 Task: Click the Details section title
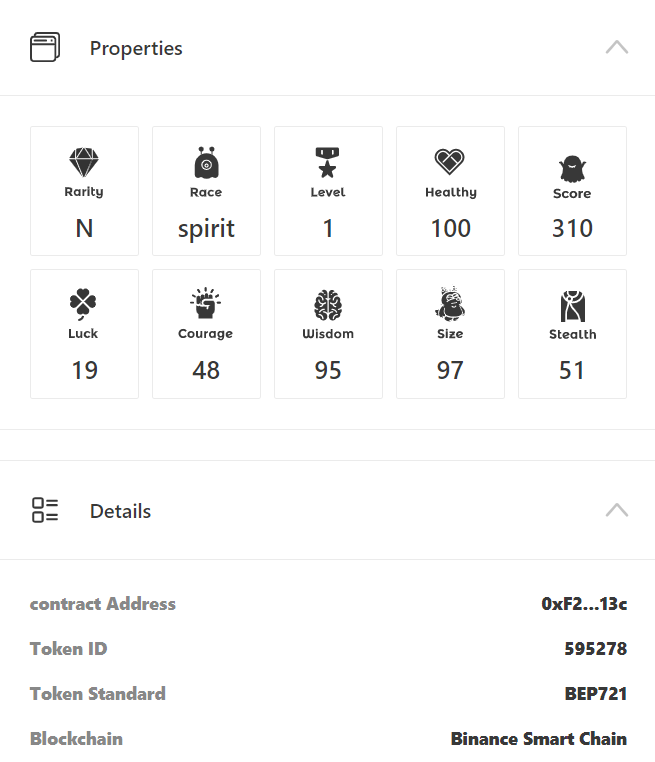tap(120, 511)
